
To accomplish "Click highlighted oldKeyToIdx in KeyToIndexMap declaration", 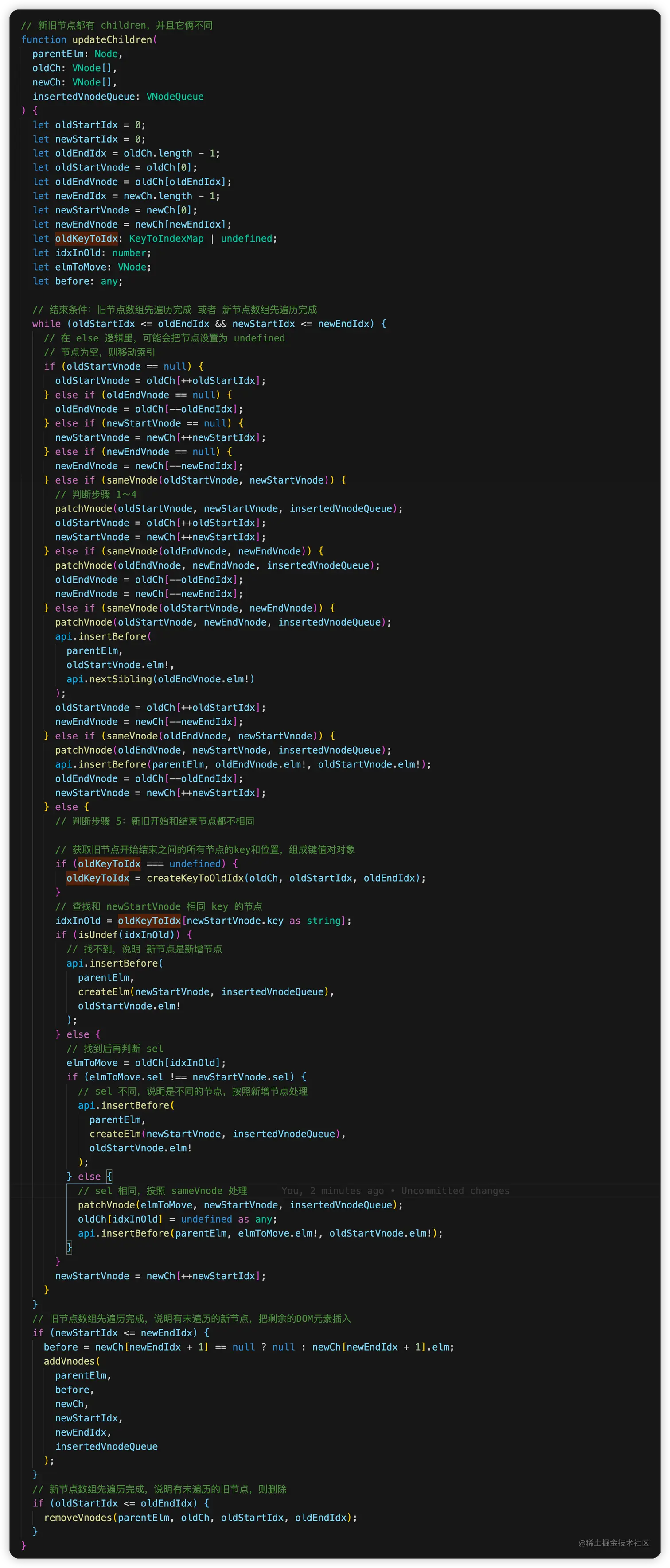I will pyautogui.click(x=86, y=239).
